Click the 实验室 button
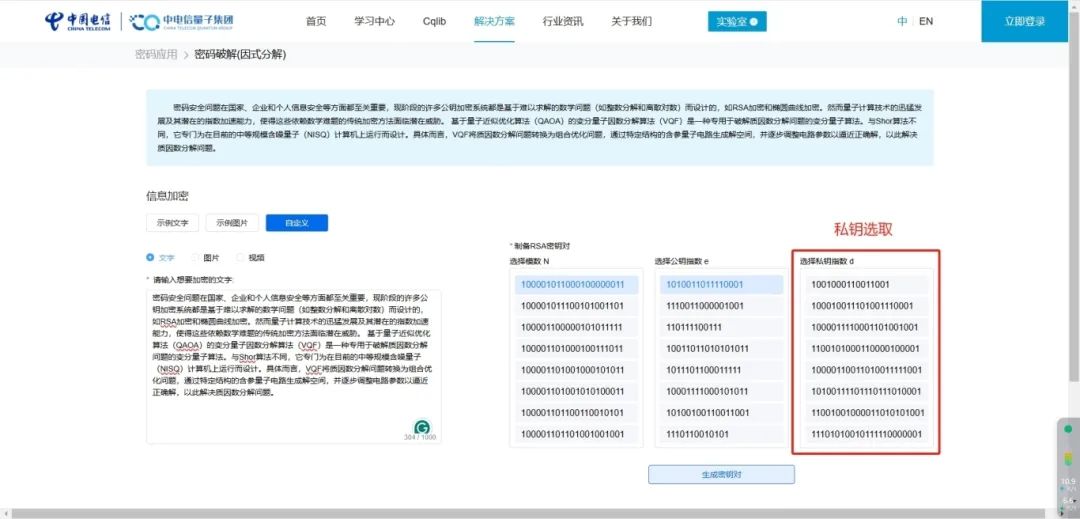The width and height of the screenshot is (1080, 519). tap(737, 21)
